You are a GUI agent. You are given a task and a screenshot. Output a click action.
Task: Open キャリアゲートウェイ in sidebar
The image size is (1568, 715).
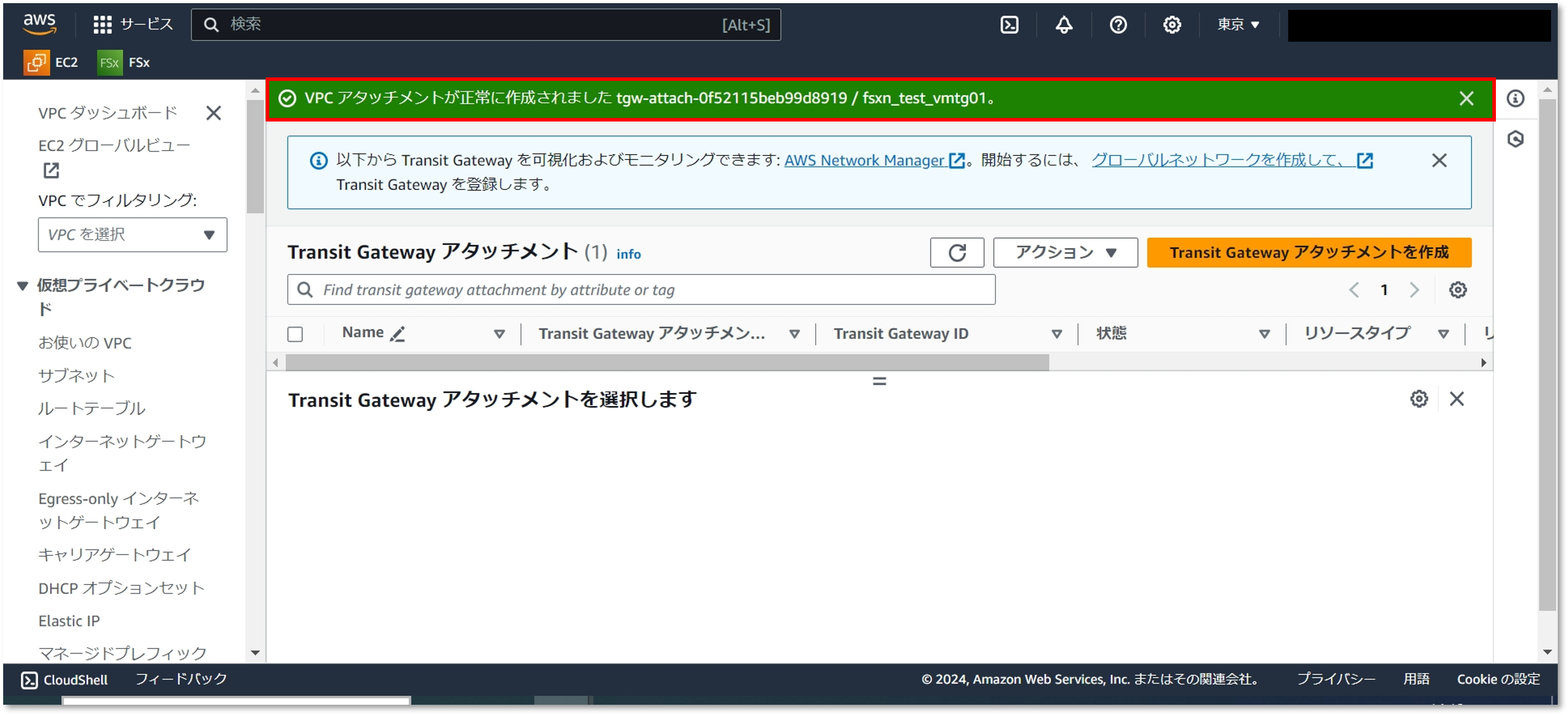click(x=114, y=554)
